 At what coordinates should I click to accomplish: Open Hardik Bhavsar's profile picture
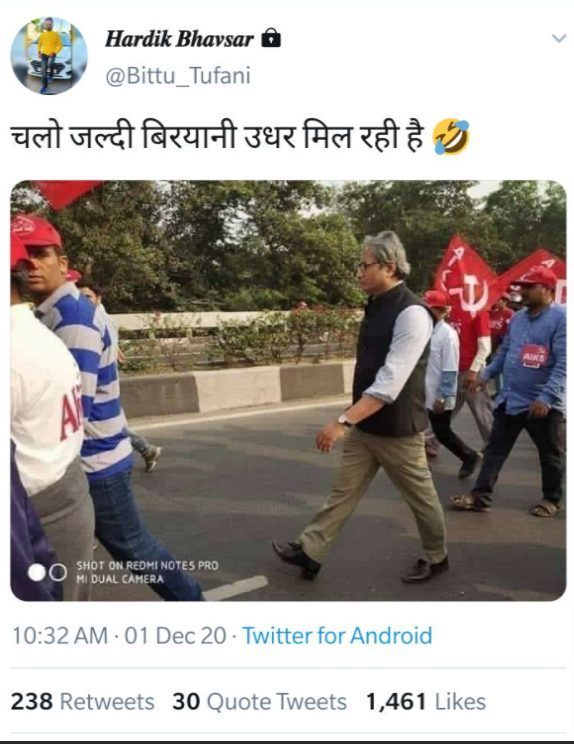(x=49, y=56)
